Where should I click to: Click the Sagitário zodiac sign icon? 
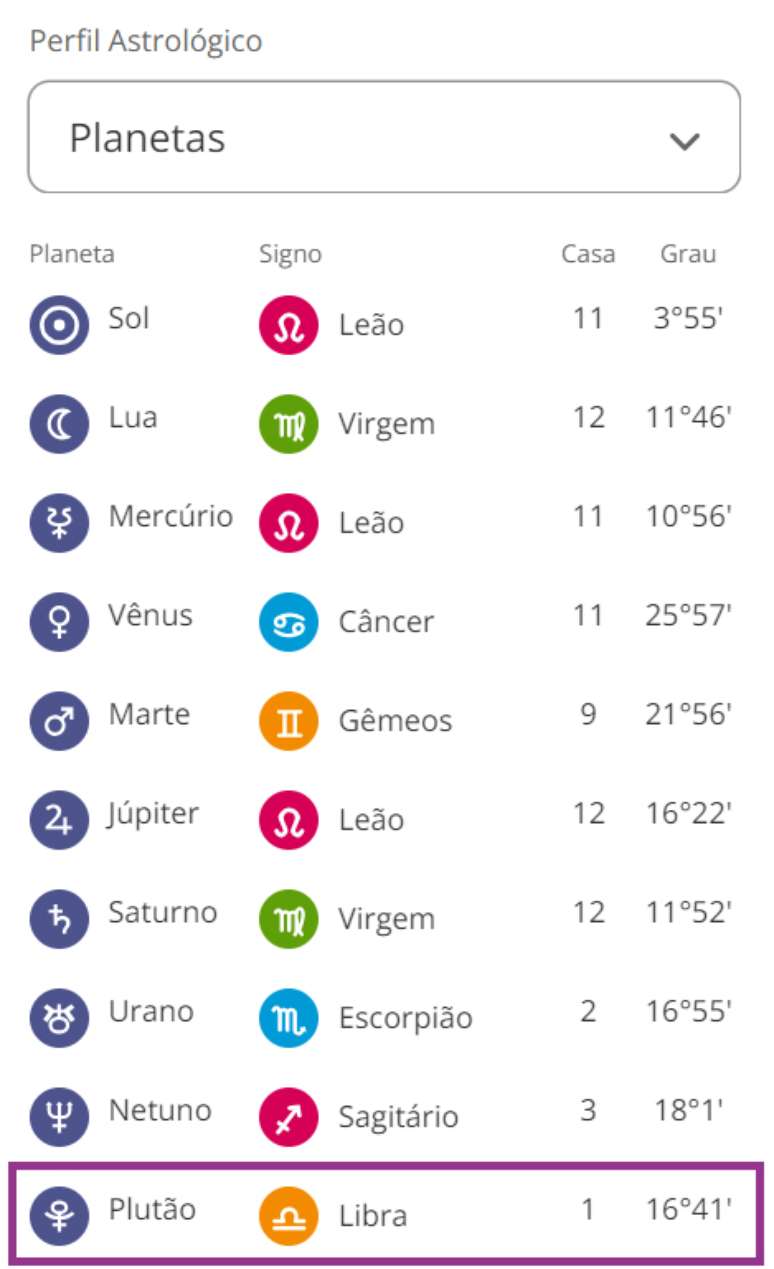pyautogui.click(x=289, y=1117)
